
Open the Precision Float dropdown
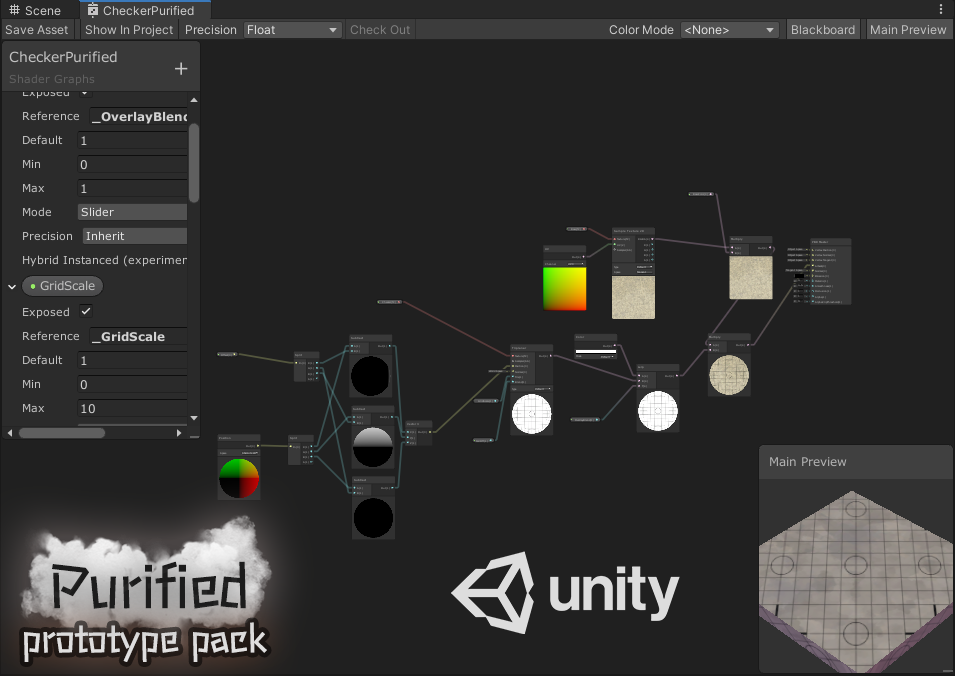[292, 30]
